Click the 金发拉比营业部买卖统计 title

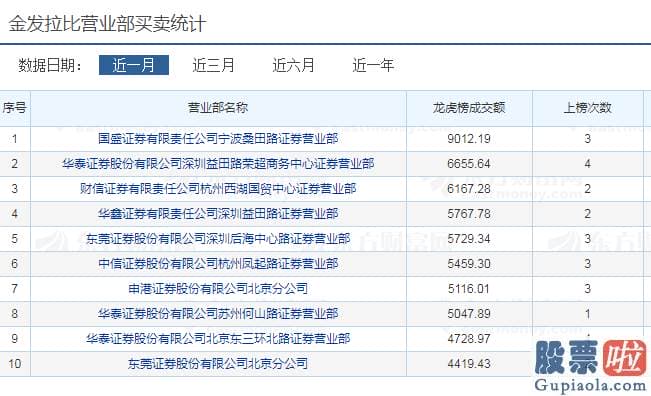pos(107,23)
